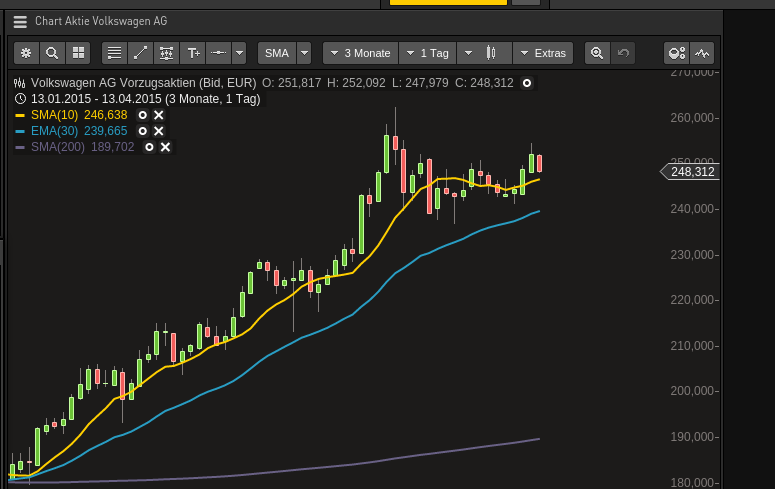Click the SMA(10) legend label
This screenshot has height=489, width=775.
tap(54, 115)
